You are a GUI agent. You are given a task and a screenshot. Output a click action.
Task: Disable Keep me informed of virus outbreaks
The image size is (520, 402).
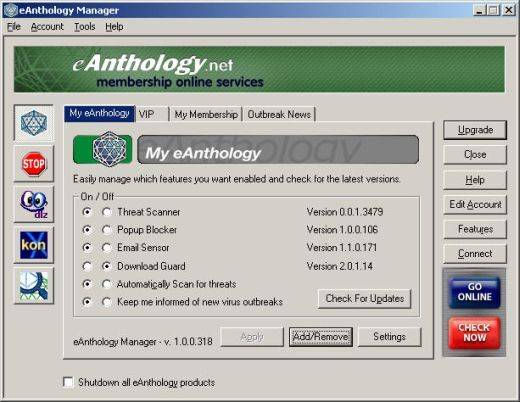[107, 302]
